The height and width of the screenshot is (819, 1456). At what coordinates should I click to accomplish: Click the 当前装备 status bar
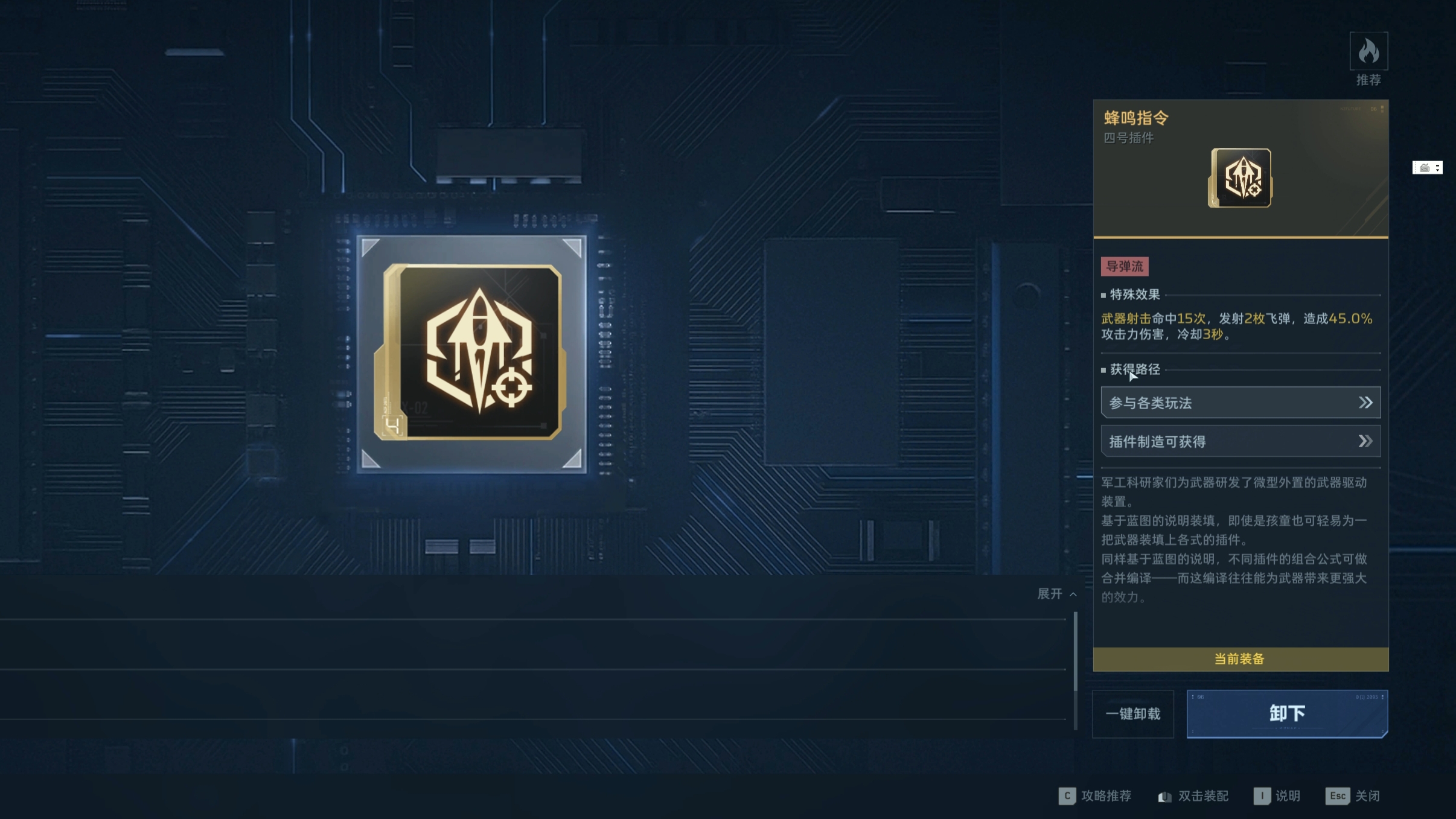(x=1240, y=659)
